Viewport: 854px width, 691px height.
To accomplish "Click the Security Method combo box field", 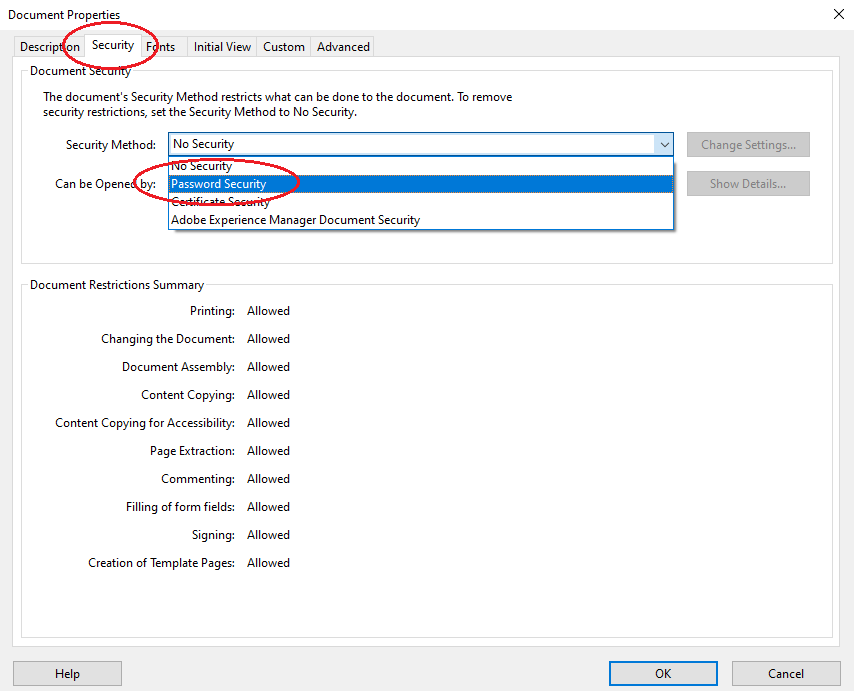I will point(410,144).
